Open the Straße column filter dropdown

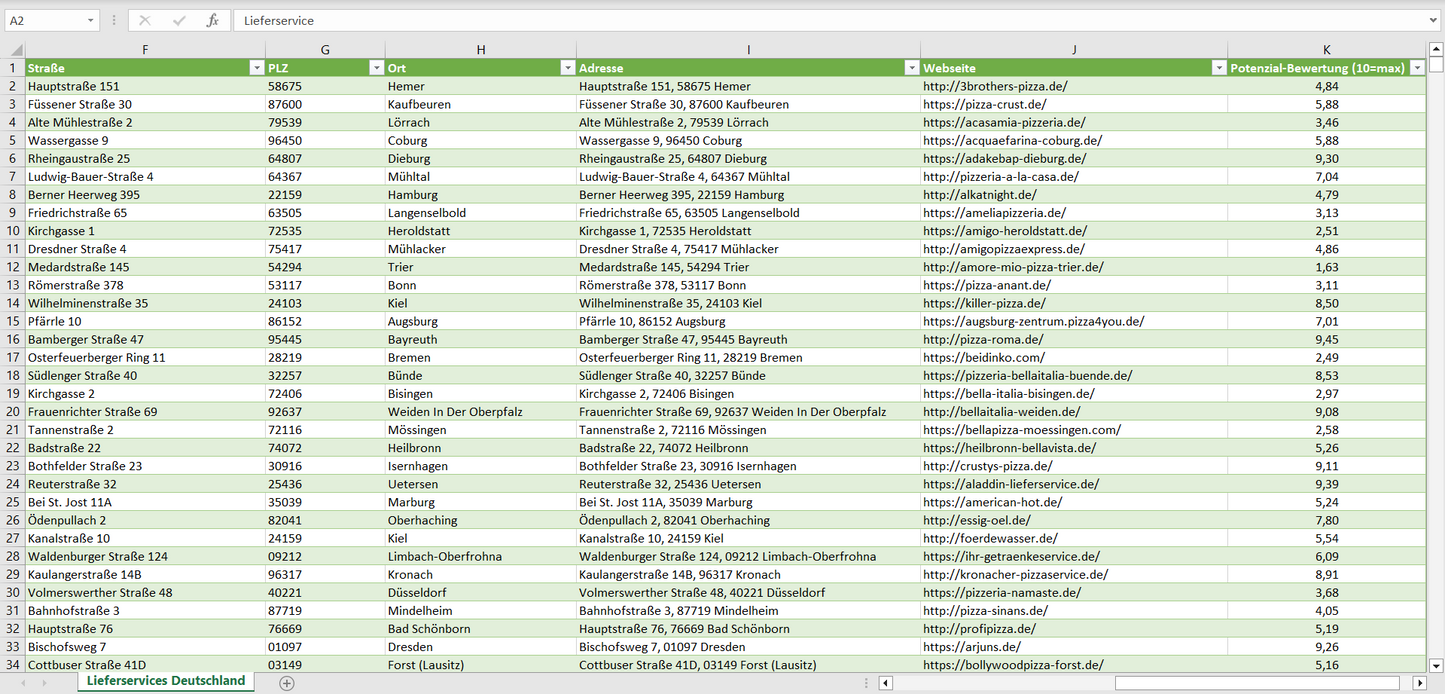(x=255, y=68)
